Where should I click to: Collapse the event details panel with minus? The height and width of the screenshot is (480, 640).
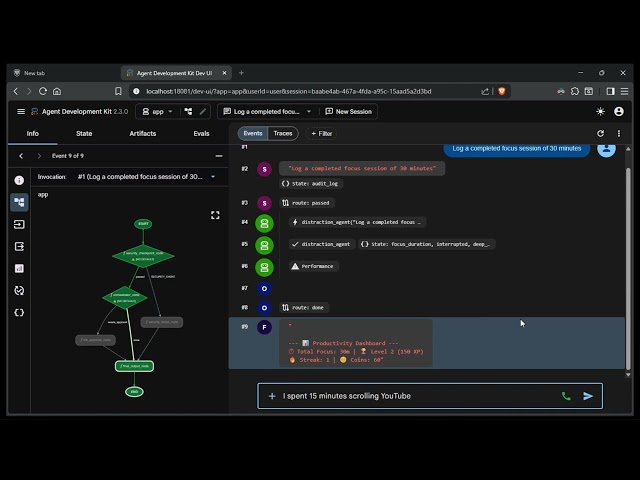[219, 156]
